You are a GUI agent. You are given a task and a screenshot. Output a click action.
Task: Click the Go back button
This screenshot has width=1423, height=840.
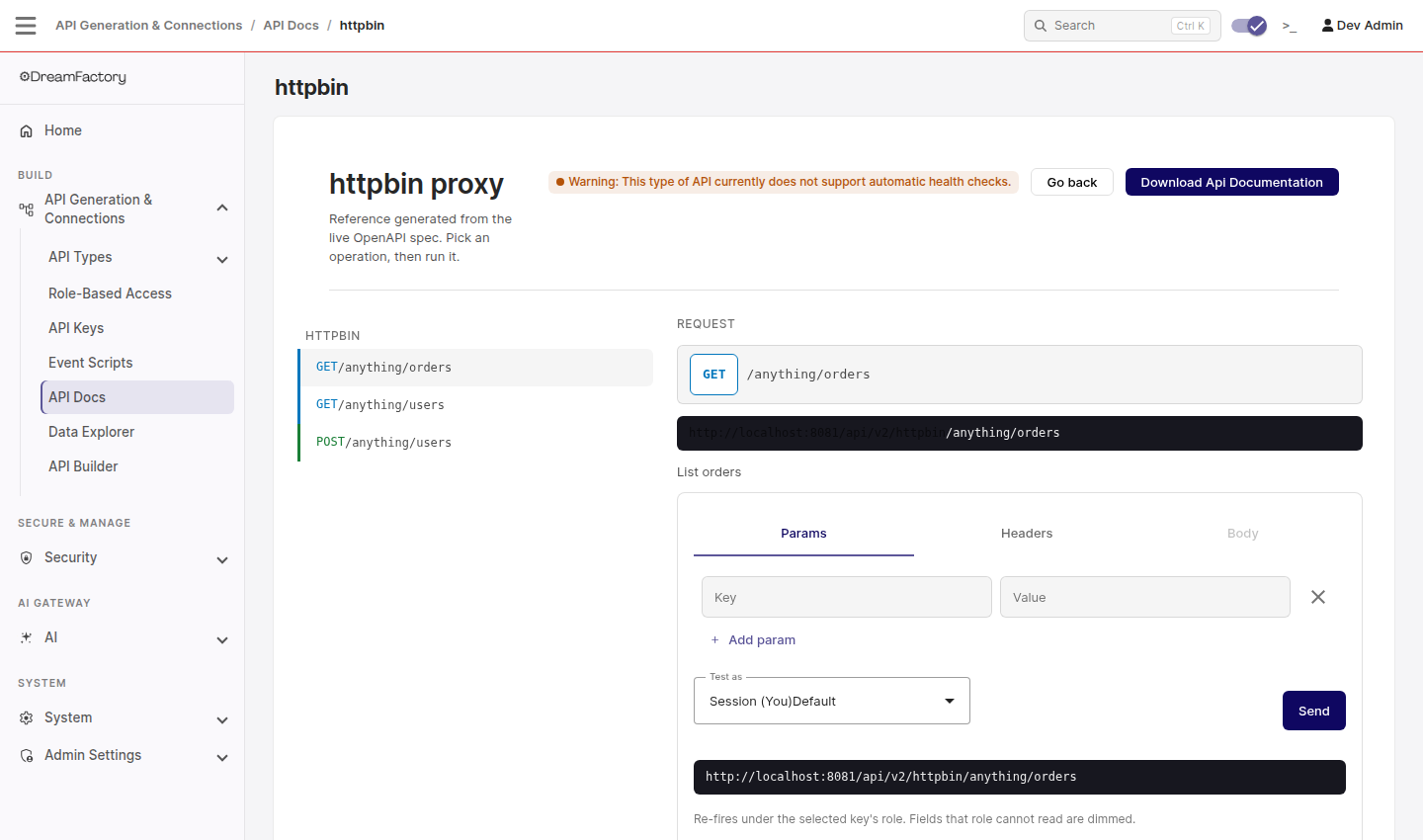point(1072,182)
